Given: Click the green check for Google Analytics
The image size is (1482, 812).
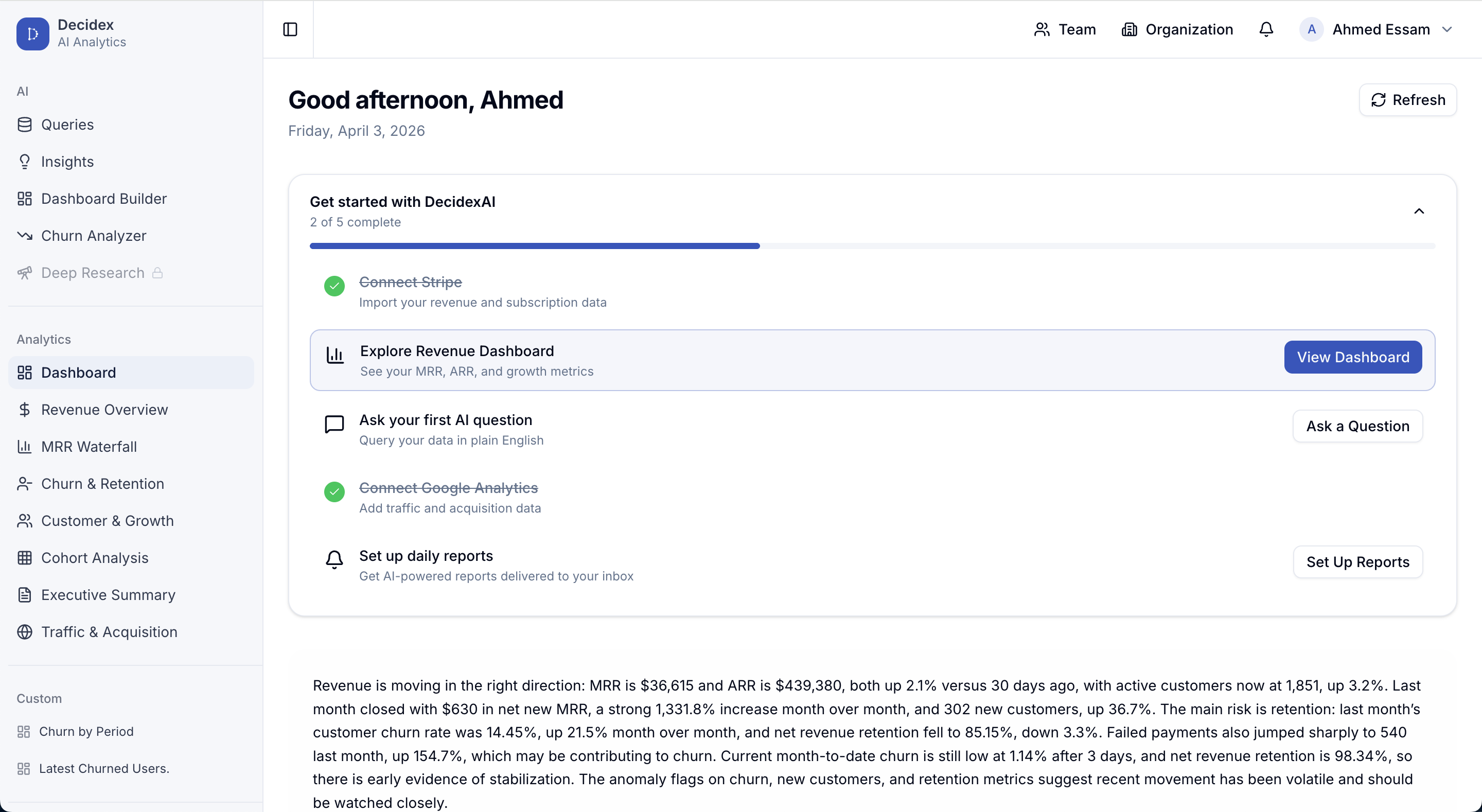Looking at the screenshot, I should click(334, 492).
